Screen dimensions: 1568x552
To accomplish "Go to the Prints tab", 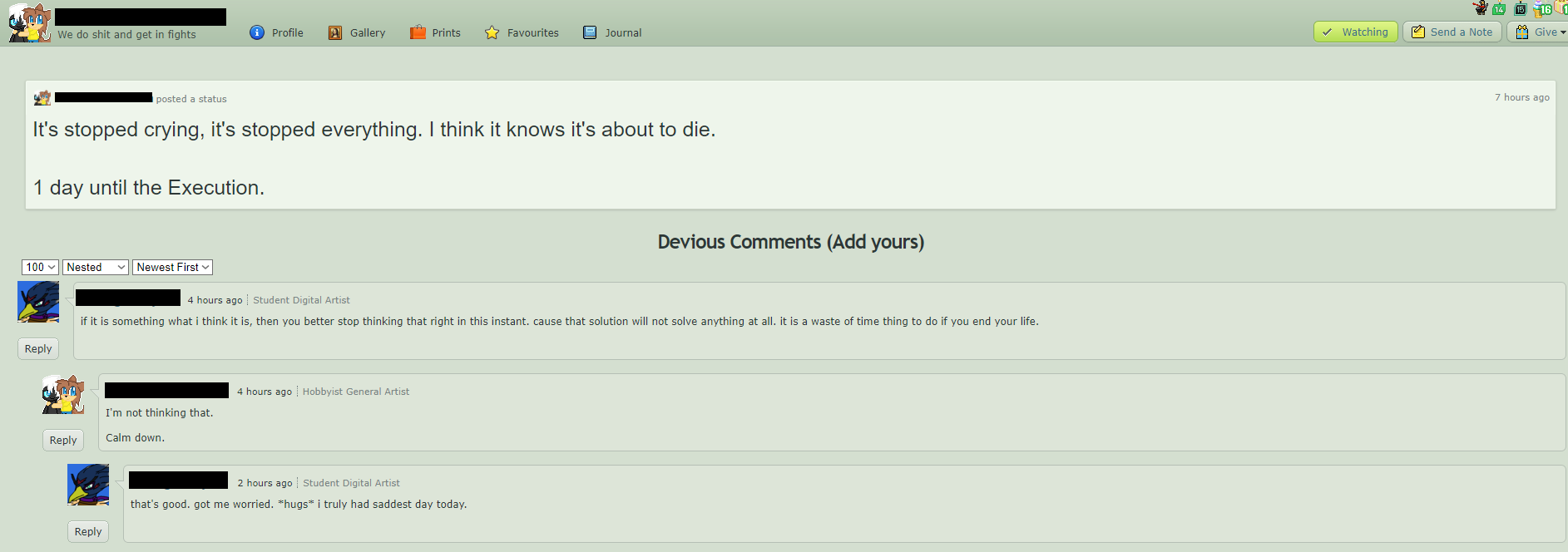I will tap(435, 32).
